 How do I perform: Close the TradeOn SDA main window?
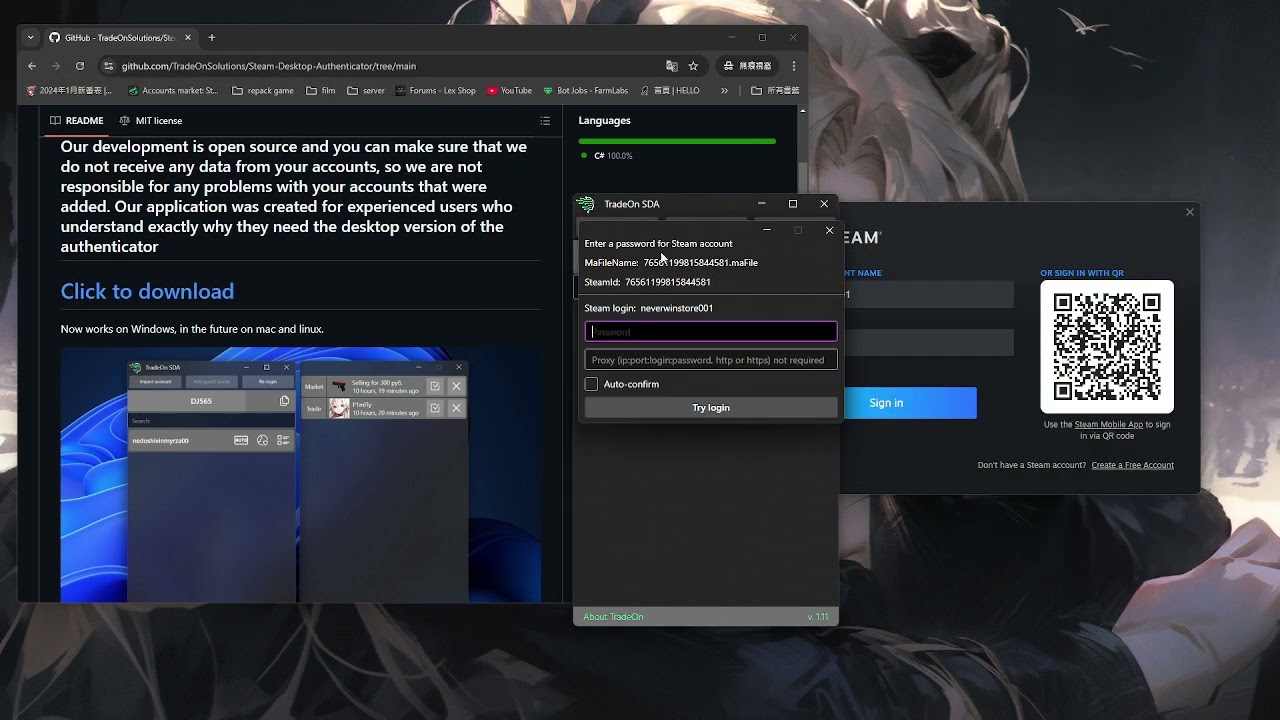(824, 204)
